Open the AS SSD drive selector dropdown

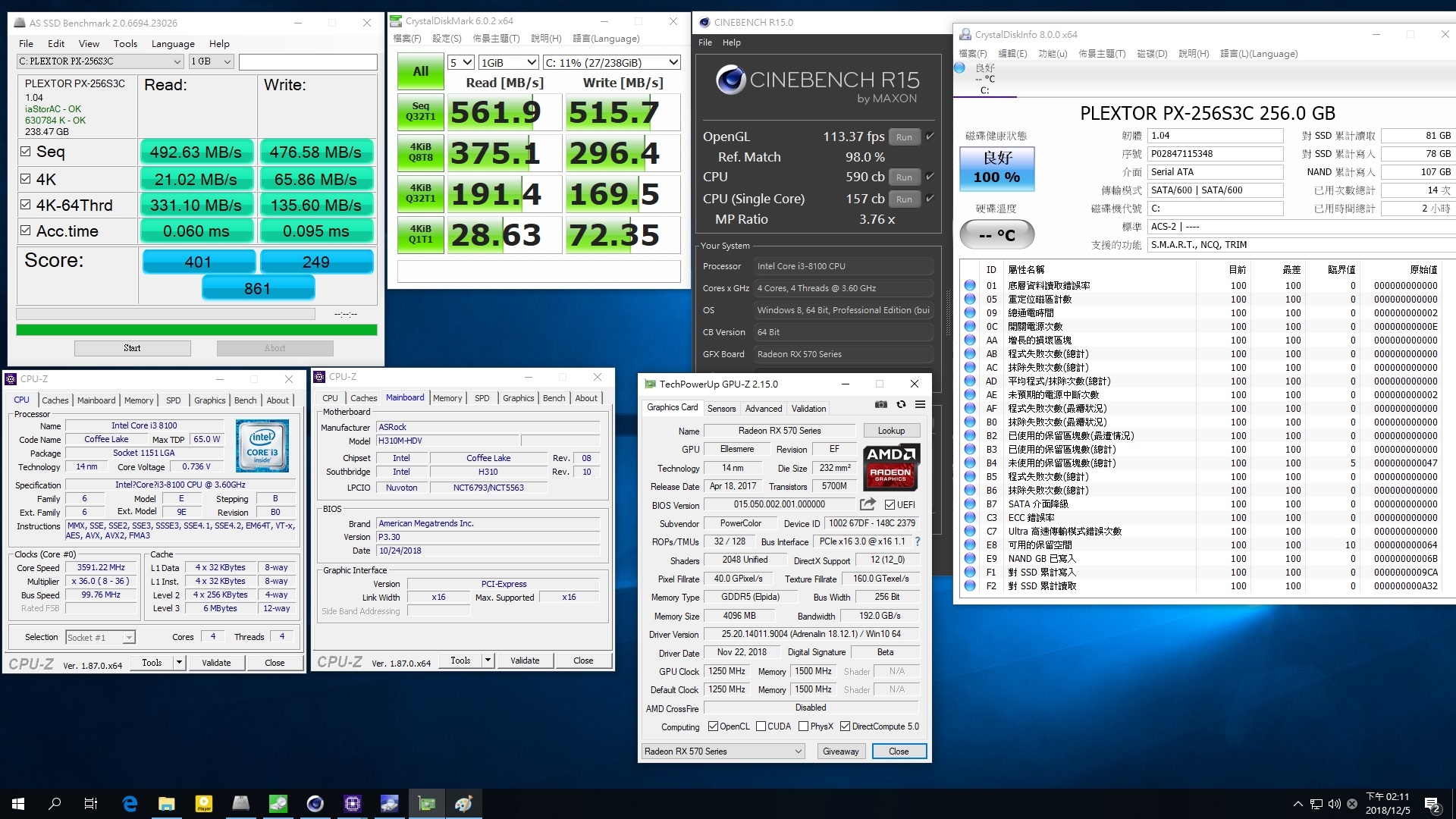tap(100, 61)
